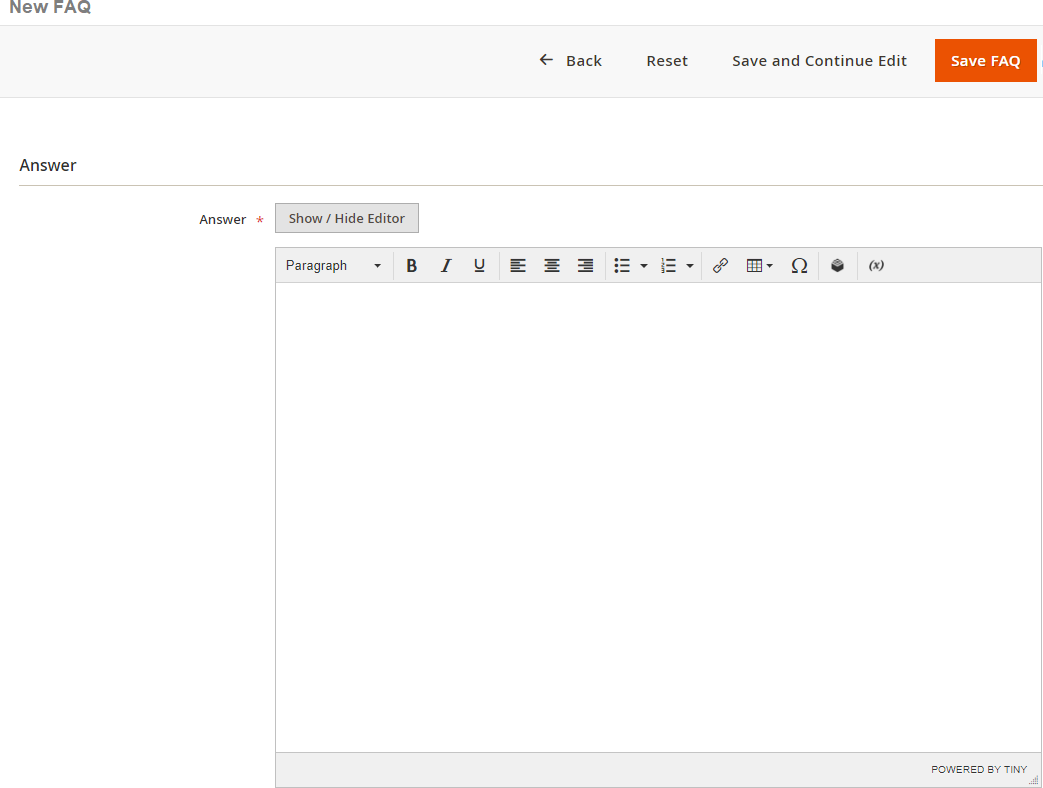Expand bullet list style options arrow

coord(644,266)
